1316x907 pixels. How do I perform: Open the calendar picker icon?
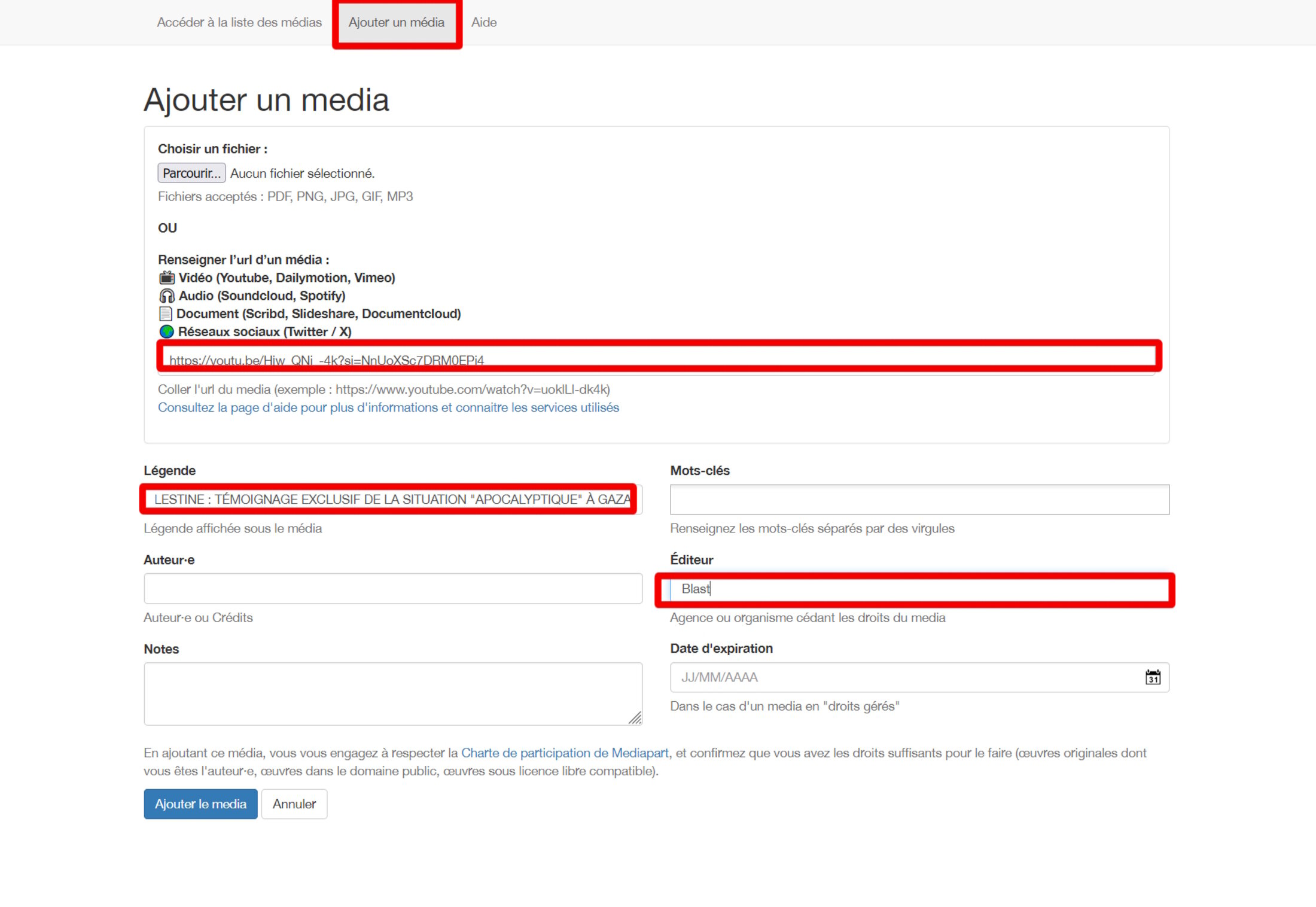point(1153,677)
